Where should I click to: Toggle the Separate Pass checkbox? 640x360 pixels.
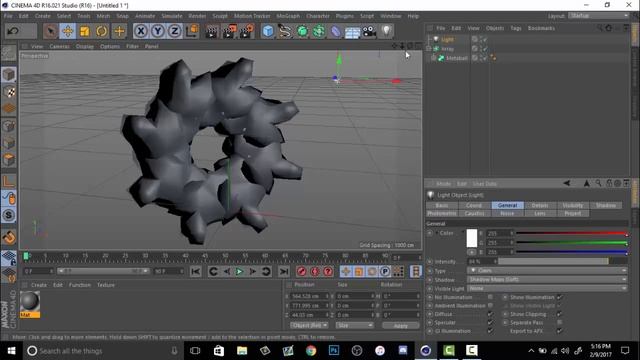pyautogui.click(x=560, y=322)
